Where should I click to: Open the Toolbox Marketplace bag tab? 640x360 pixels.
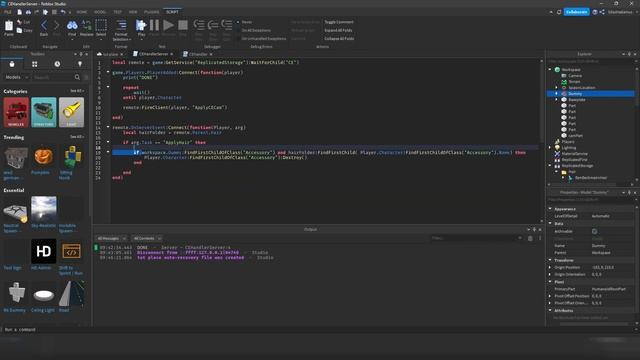coord(12,64)
